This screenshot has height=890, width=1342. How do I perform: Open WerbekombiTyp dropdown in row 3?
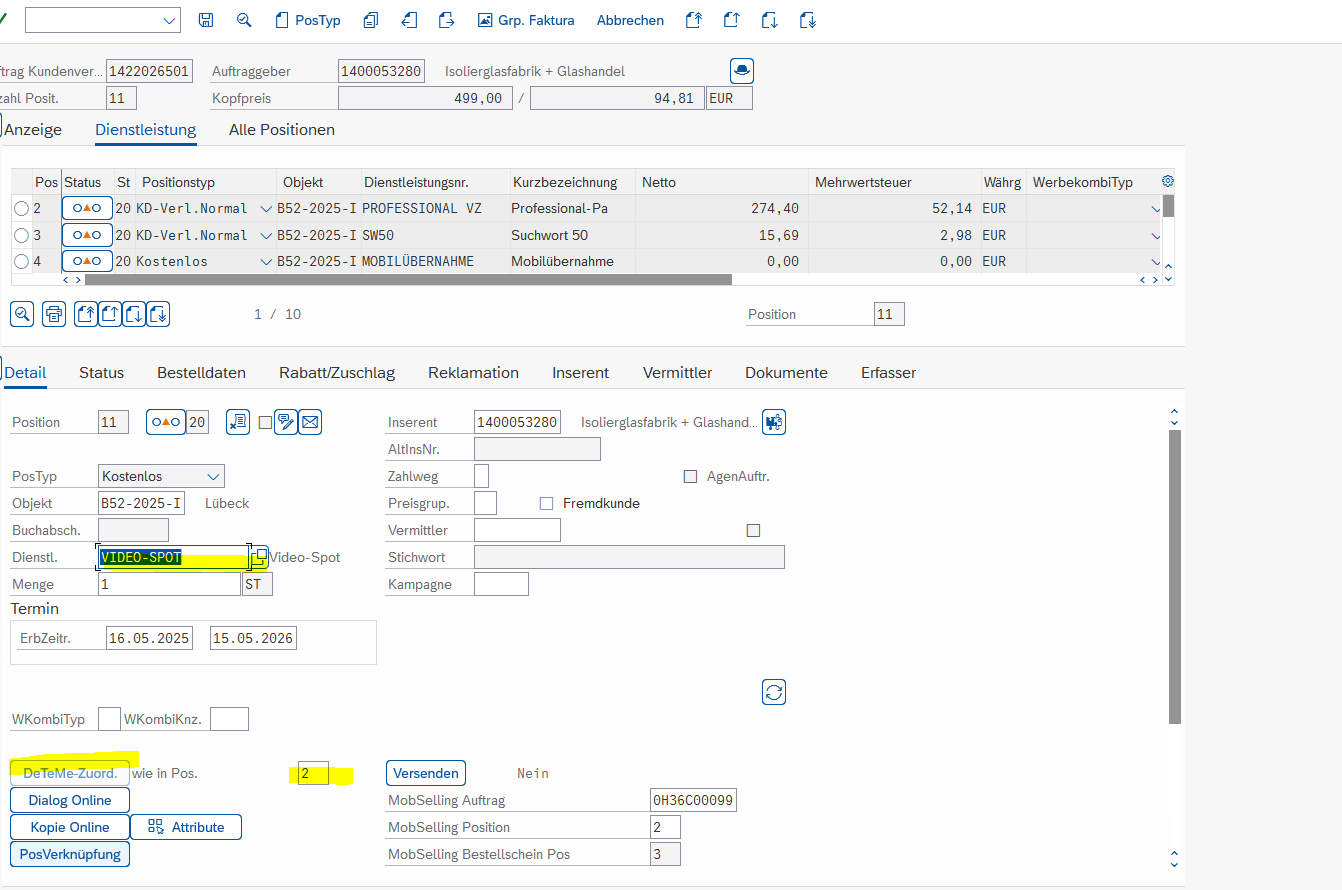1155,235
